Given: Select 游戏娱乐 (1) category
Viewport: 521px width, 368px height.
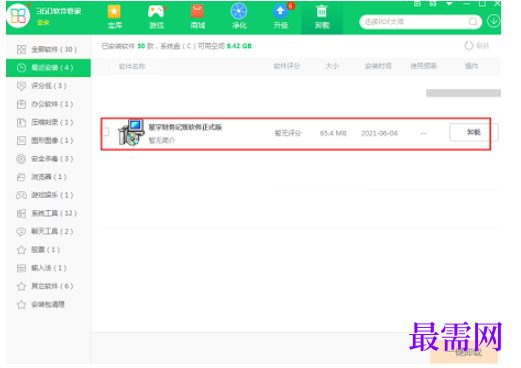Looking at the screenshot, I should tap(48, 195).
